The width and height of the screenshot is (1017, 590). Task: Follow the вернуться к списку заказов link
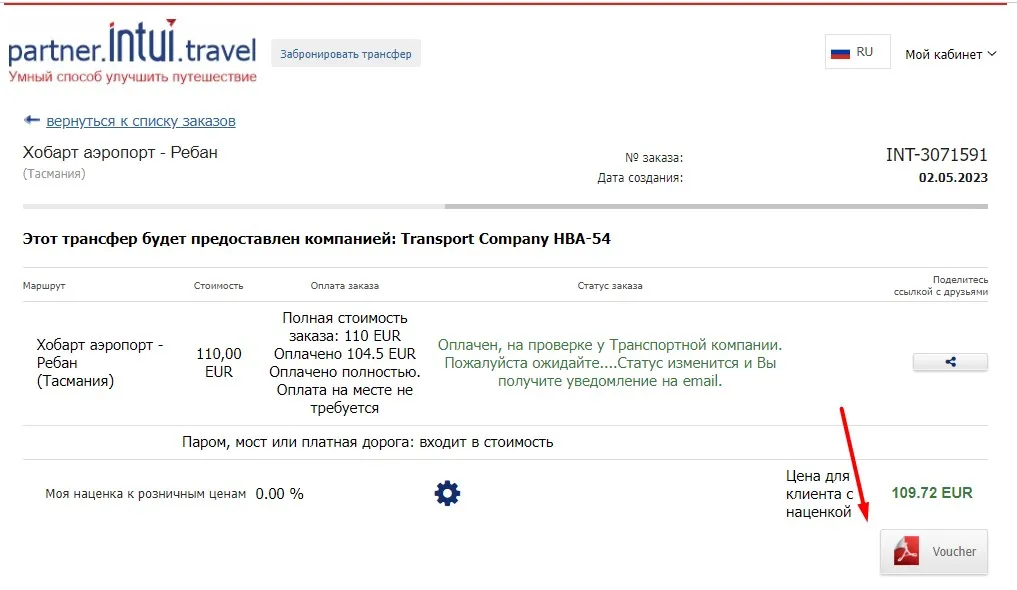coord(141,121)
